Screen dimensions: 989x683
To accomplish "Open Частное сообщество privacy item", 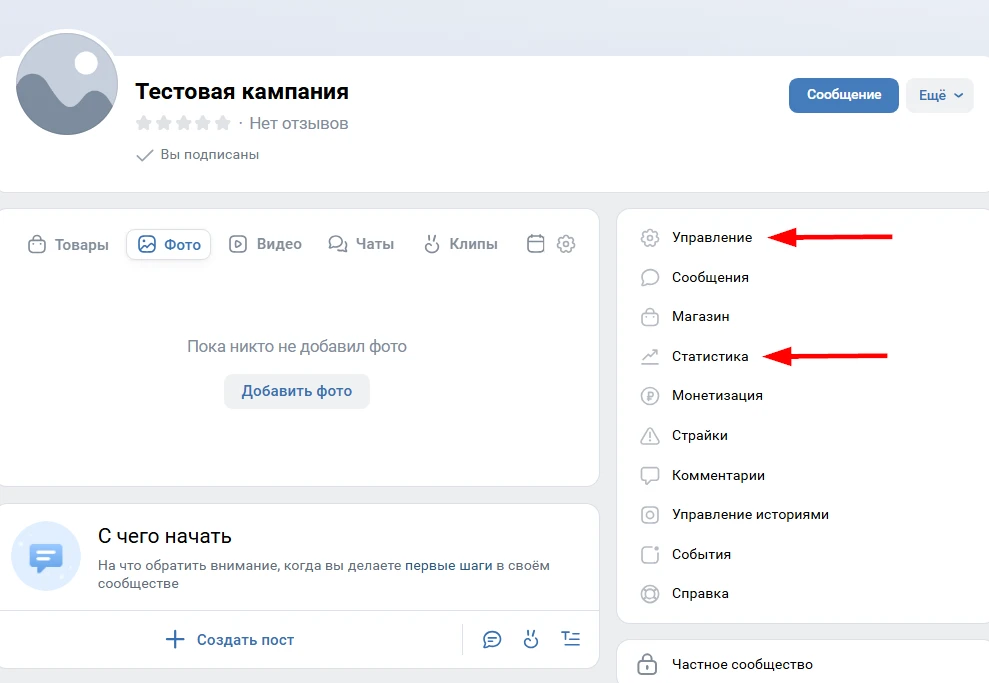I will point(741,664).
